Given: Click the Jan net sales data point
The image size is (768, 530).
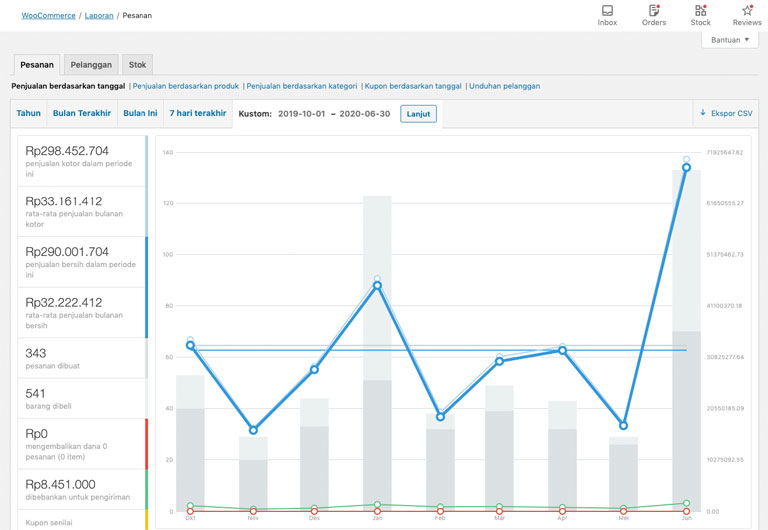Looking at the screenshot, I should [377, 285].
